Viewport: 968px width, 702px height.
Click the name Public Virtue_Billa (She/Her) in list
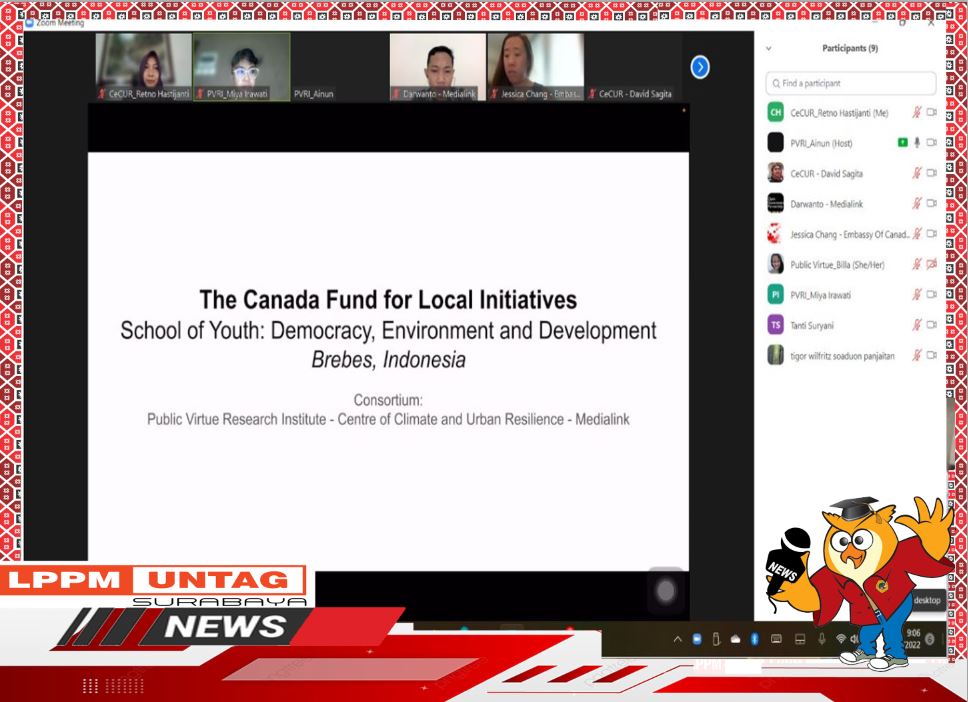click(x=837, y=265)
